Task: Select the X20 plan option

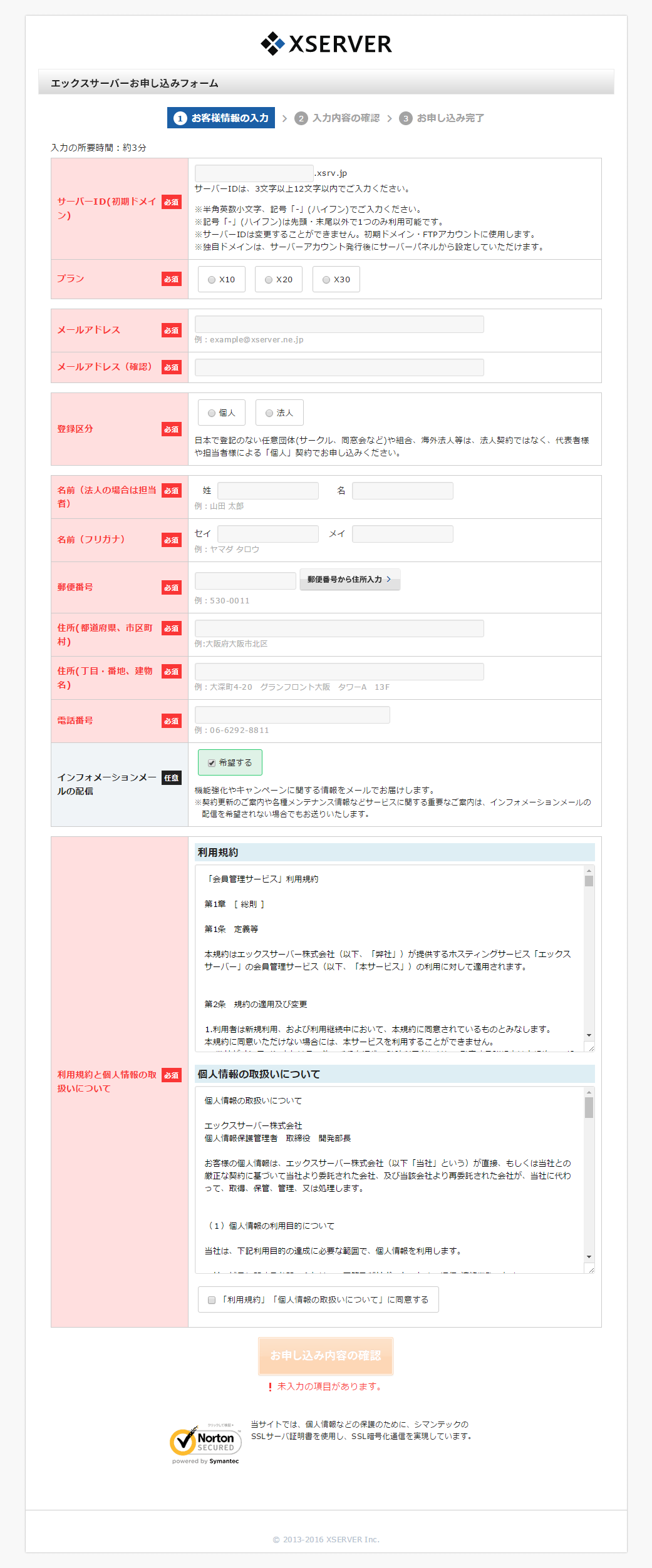Action: click(x=269, y=280)
